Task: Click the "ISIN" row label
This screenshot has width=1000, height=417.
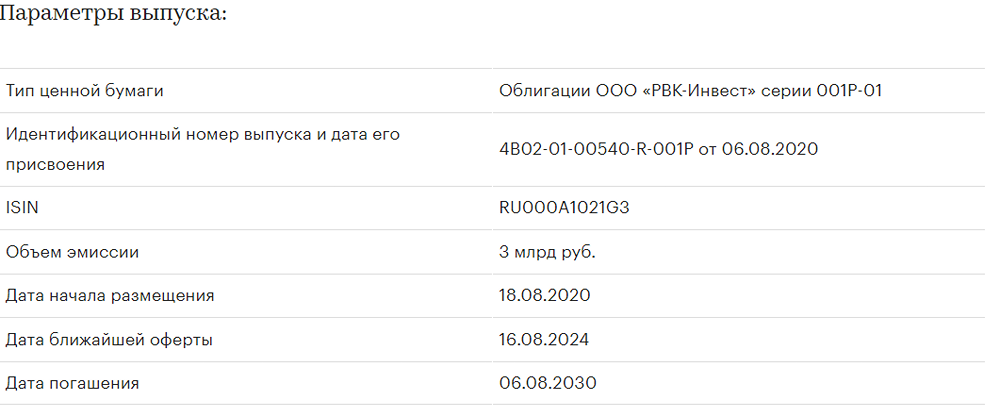Action: point(22,208)
